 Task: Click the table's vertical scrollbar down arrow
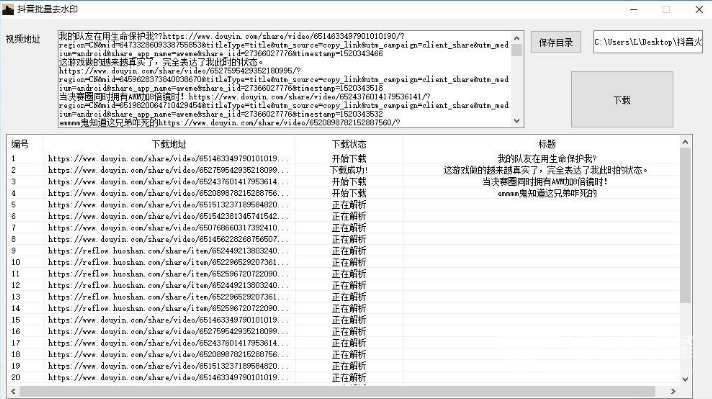coord(685,379)
